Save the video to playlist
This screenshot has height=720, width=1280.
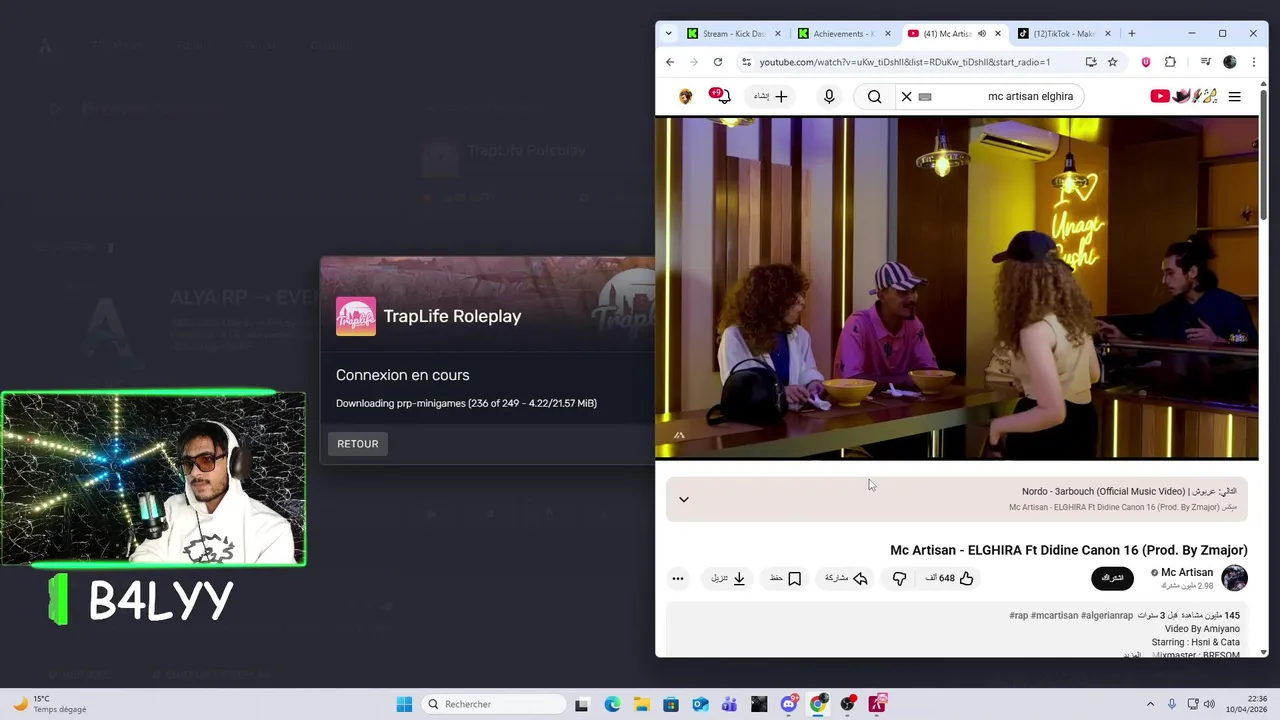tap(786, 578)
